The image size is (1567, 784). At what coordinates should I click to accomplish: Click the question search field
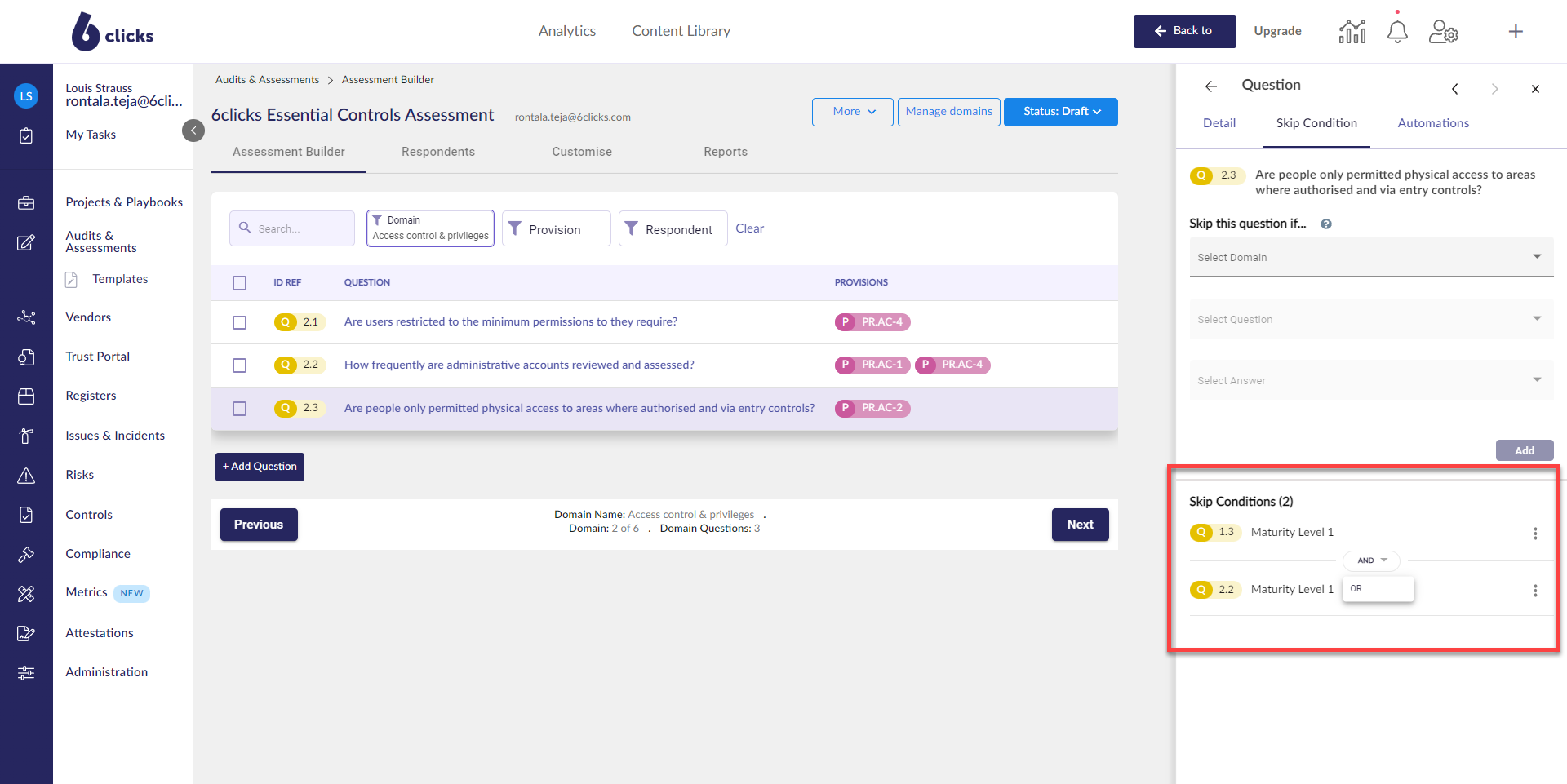292,228
